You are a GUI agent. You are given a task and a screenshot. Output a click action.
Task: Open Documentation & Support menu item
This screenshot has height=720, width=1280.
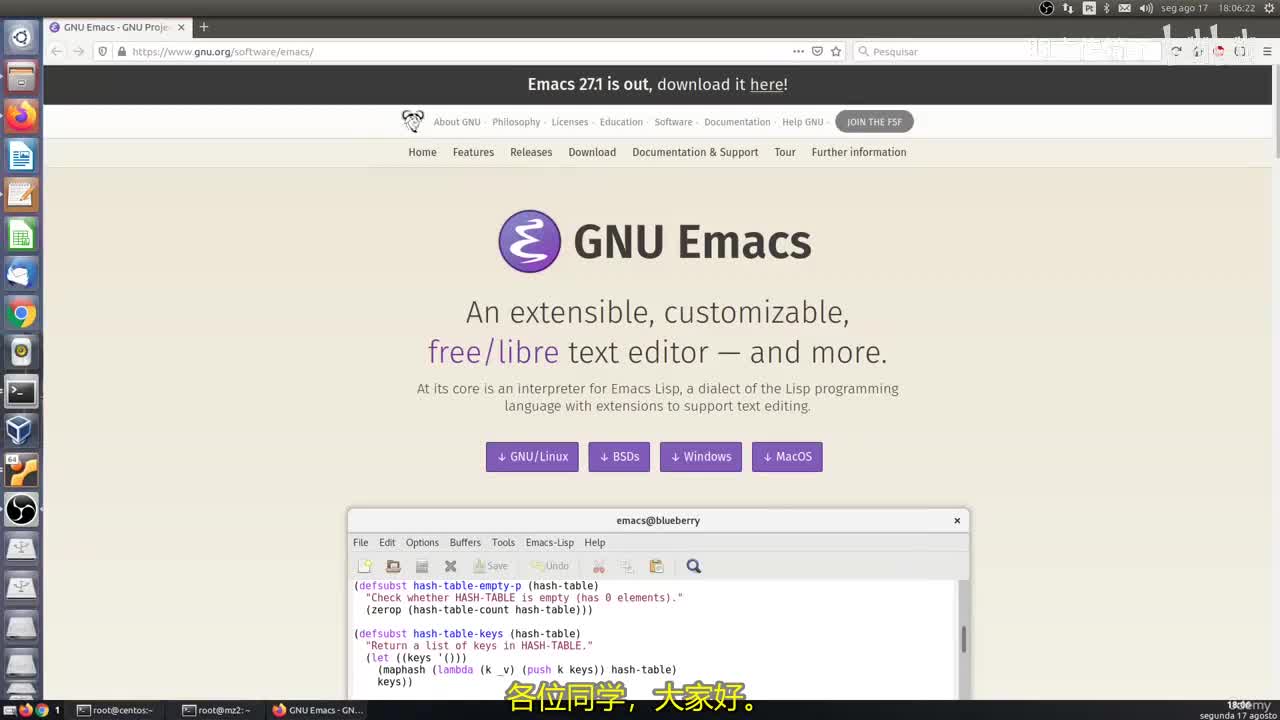[695, 152]
